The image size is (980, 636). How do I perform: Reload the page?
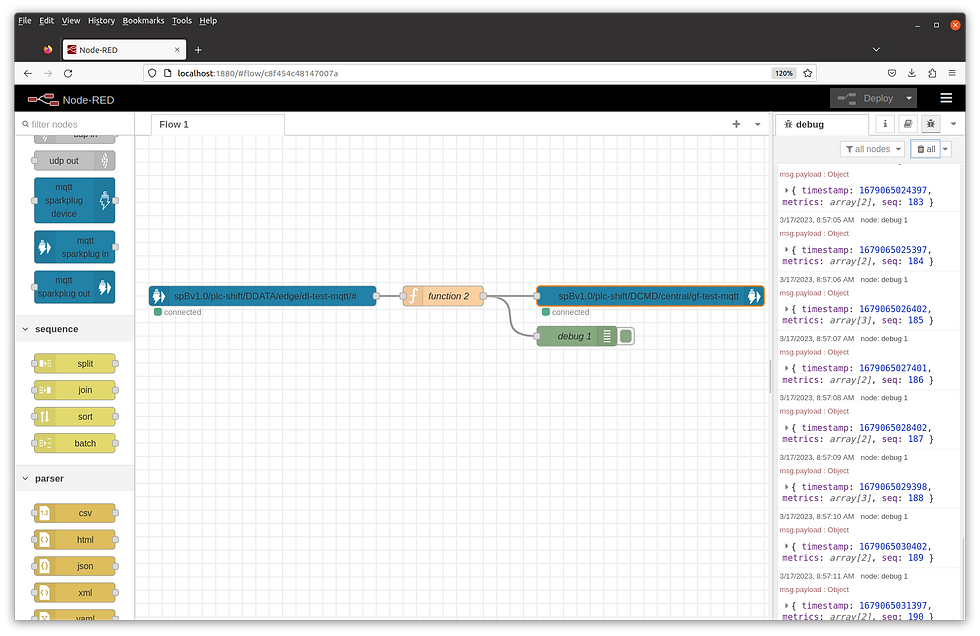pos(68,73)
